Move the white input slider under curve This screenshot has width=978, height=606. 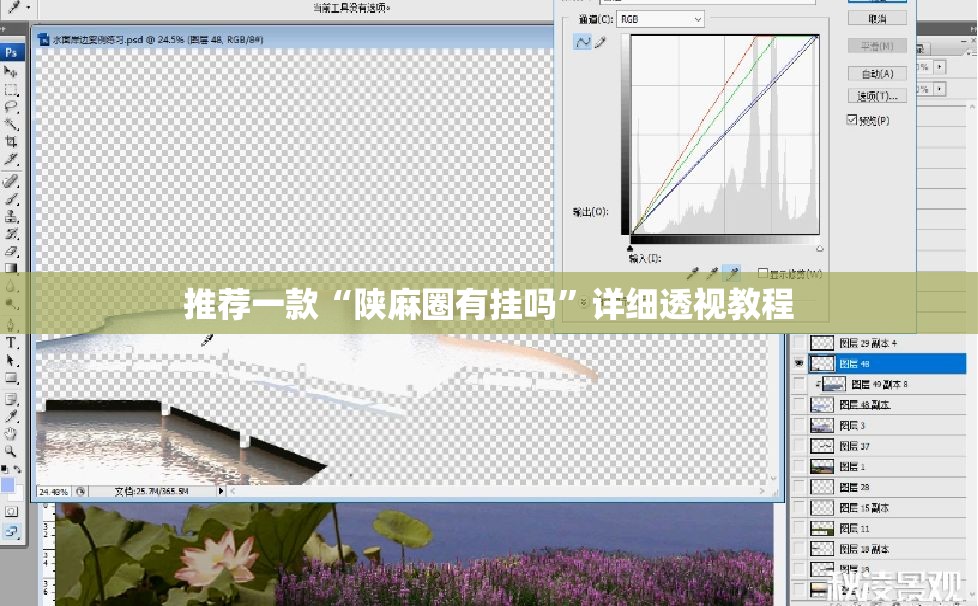pos(820,248)
